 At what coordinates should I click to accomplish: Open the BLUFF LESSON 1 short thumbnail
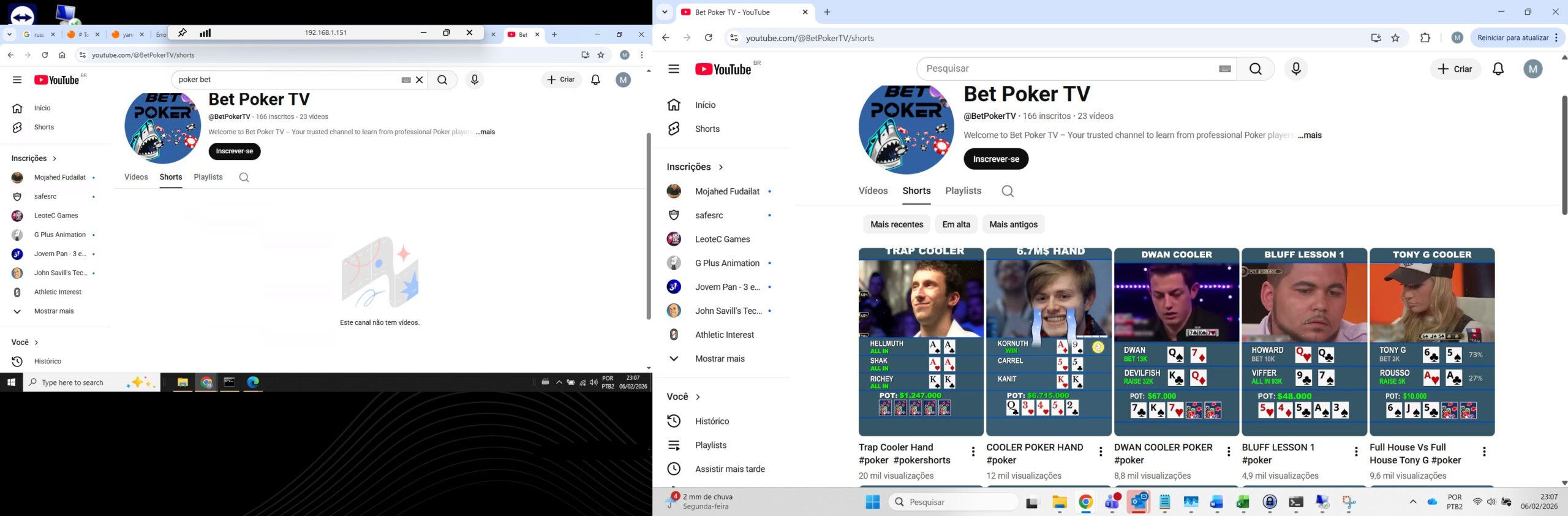coord(1304,341)
